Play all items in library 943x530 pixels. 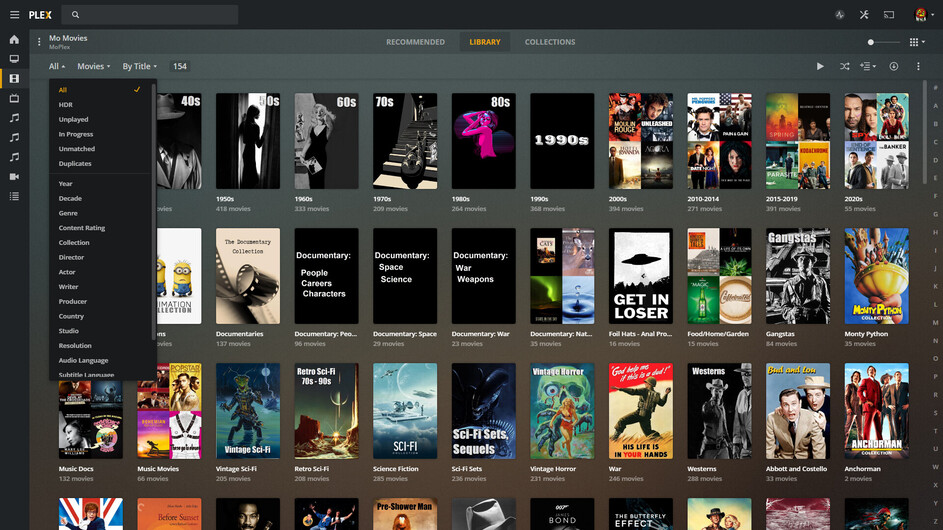coord(820,66)
